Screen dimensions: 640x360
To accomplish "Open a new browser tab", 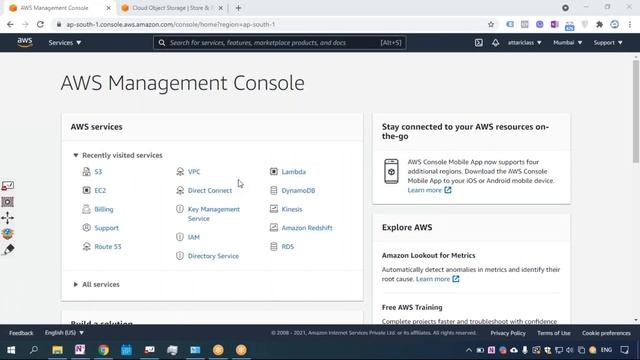I will [238, 8].
